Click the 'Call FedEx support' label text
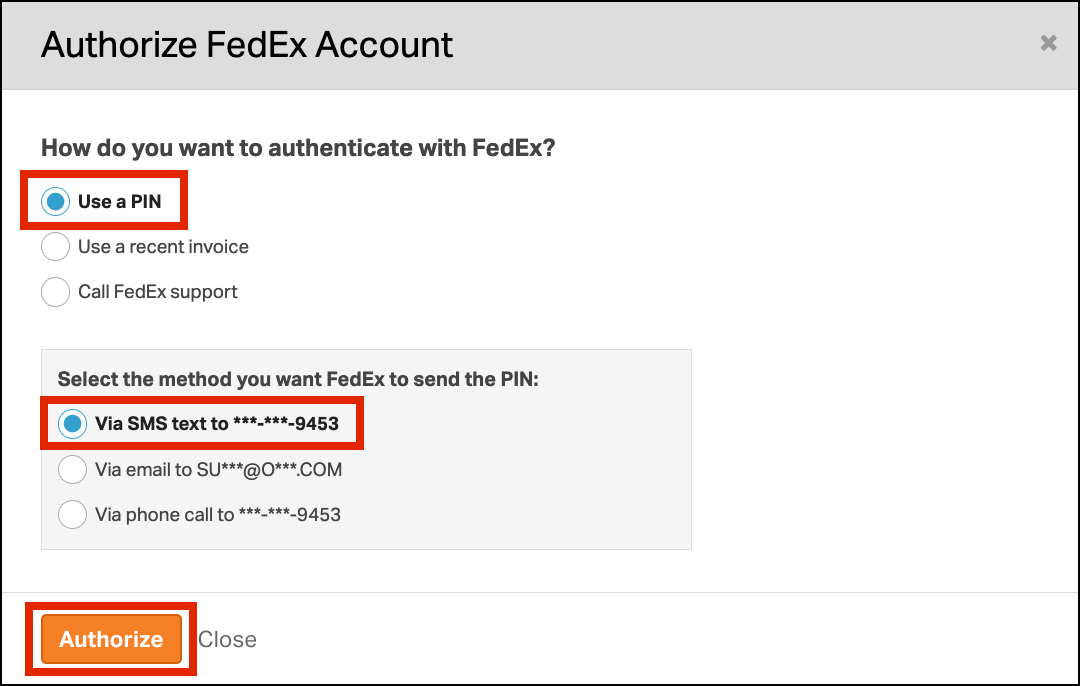1080x686 pixels. coord(158,292)
